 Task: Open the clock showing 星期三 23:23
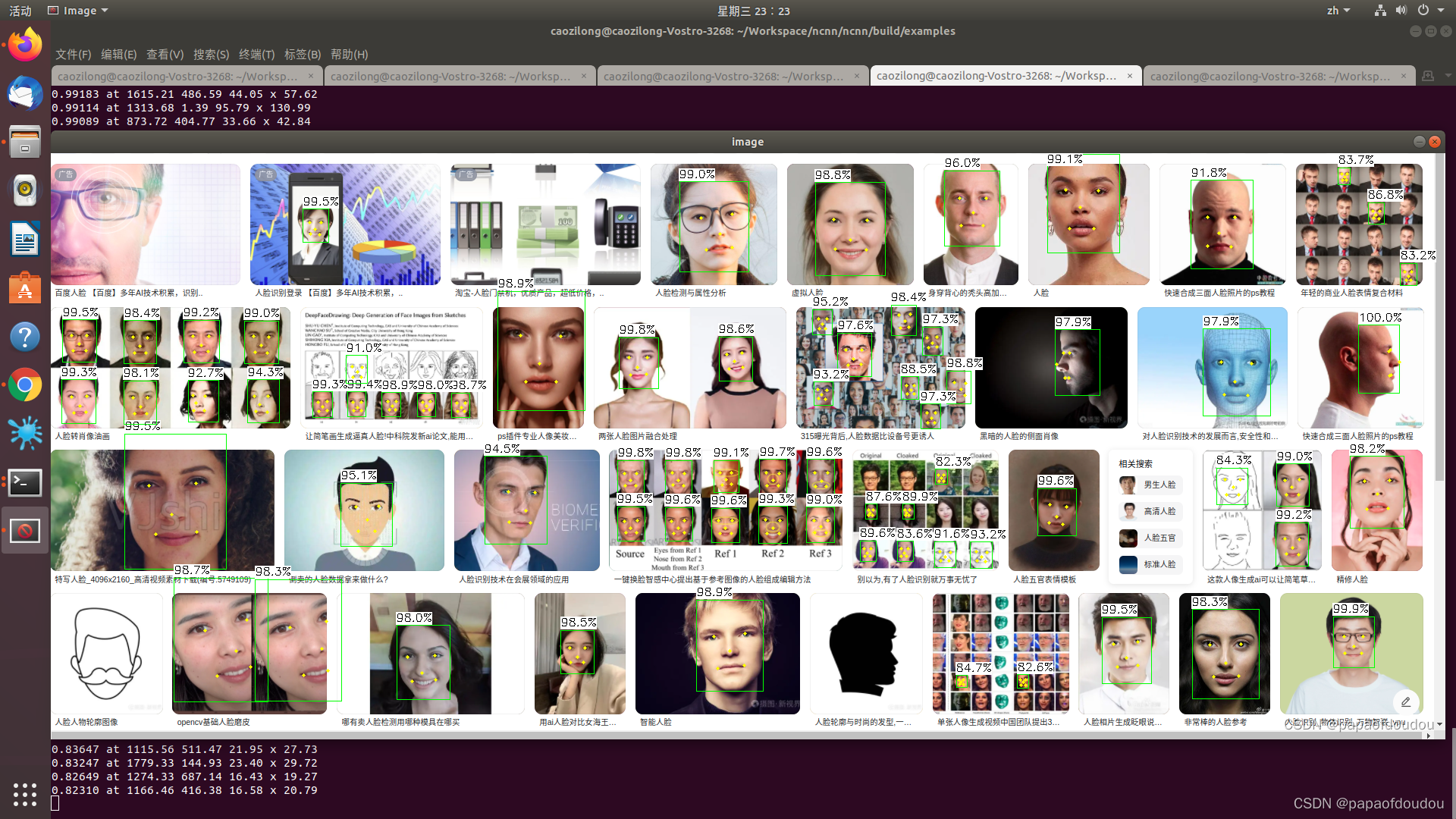[x=753, y=11]
